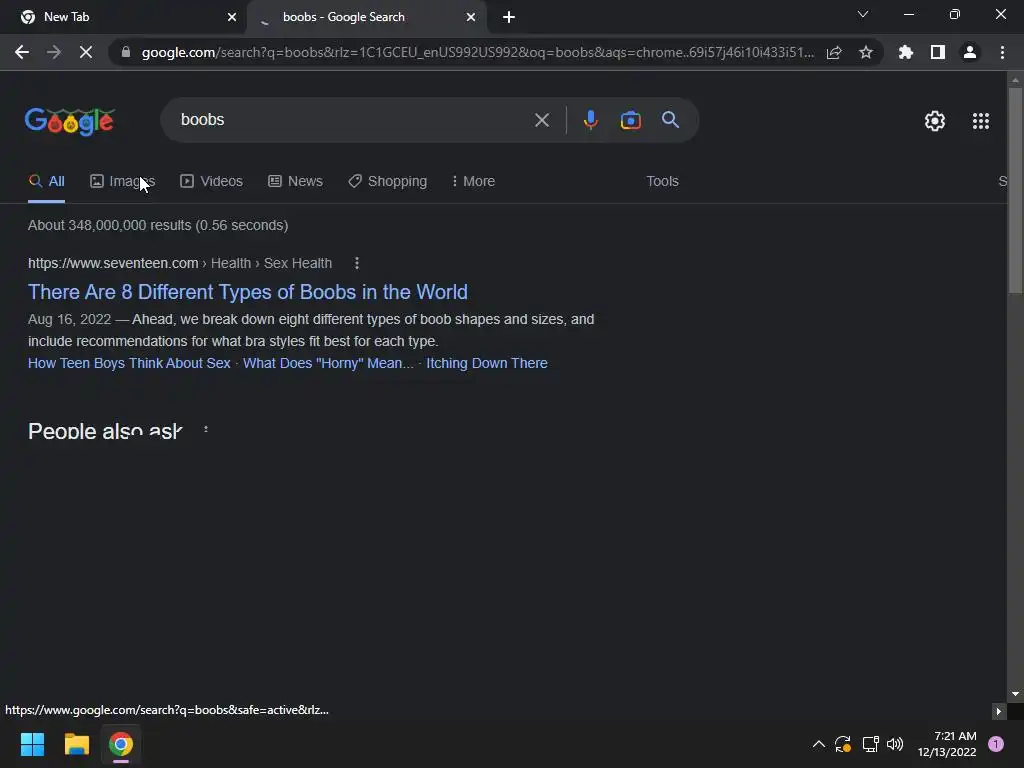This screenshot has width=1024, height=768.
Task: Click the horizontal scroll right arrow
Action: point(999,711)
